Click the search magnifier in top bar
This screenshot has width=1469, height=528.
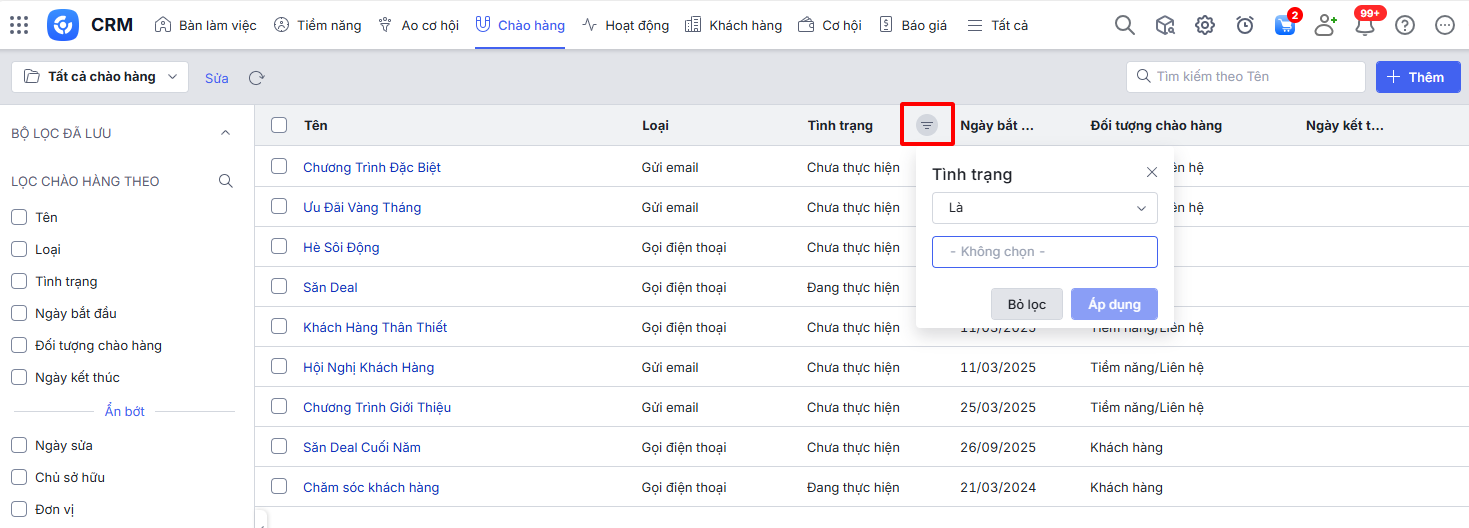click(x=1125, y=25)
